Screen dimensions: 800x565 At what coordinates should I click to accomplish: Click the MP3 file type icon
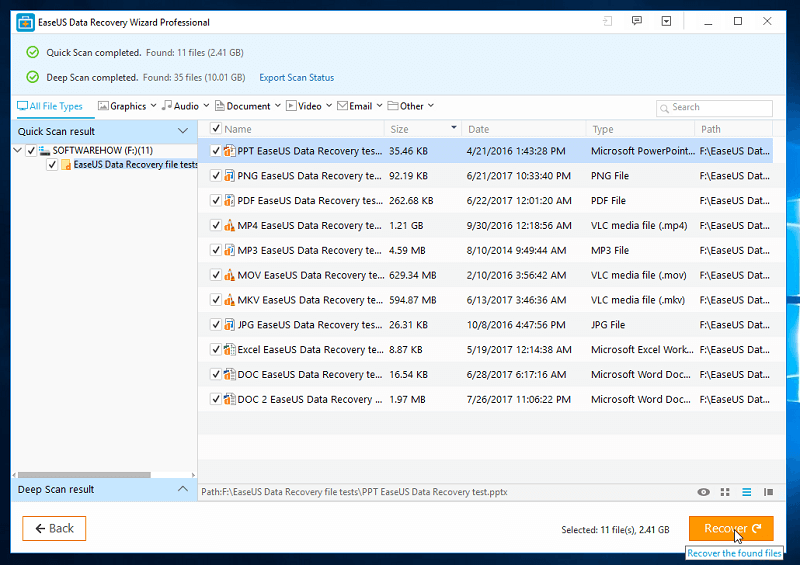point(230,250)
